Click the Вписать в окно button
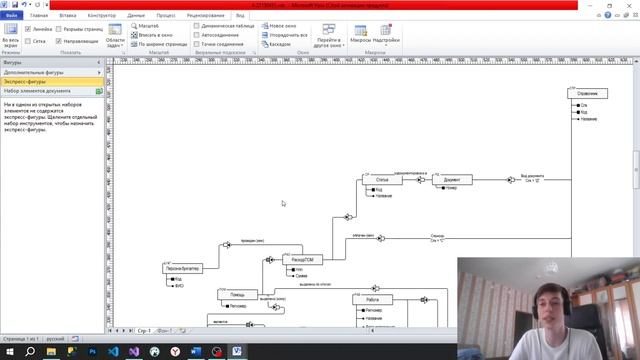 [x=152, y=35]
